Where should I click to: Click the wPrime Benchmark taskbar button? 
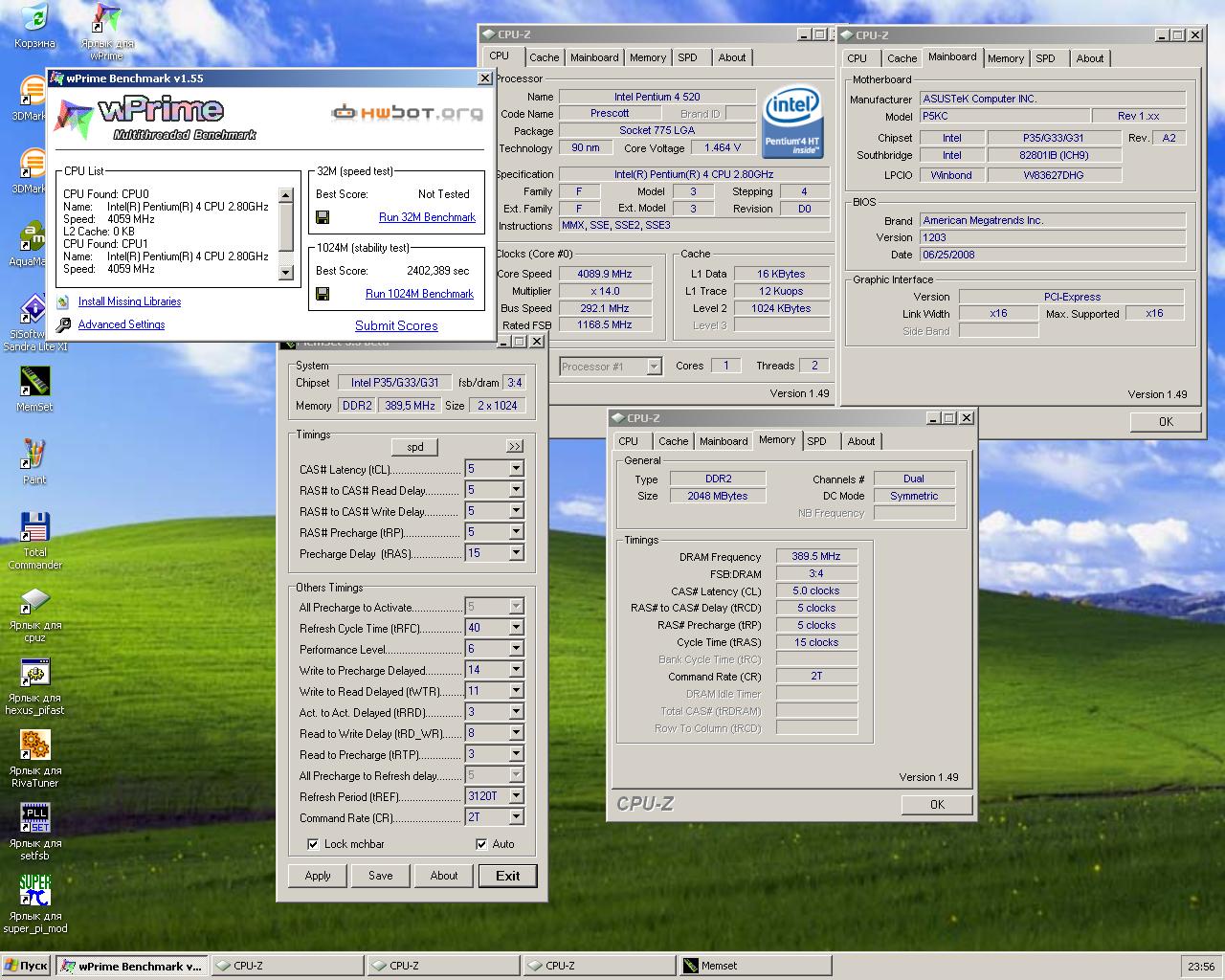130,966
